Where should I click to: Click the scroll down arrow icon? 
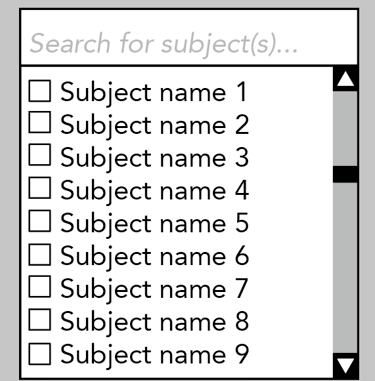click(x=345, y=366)
